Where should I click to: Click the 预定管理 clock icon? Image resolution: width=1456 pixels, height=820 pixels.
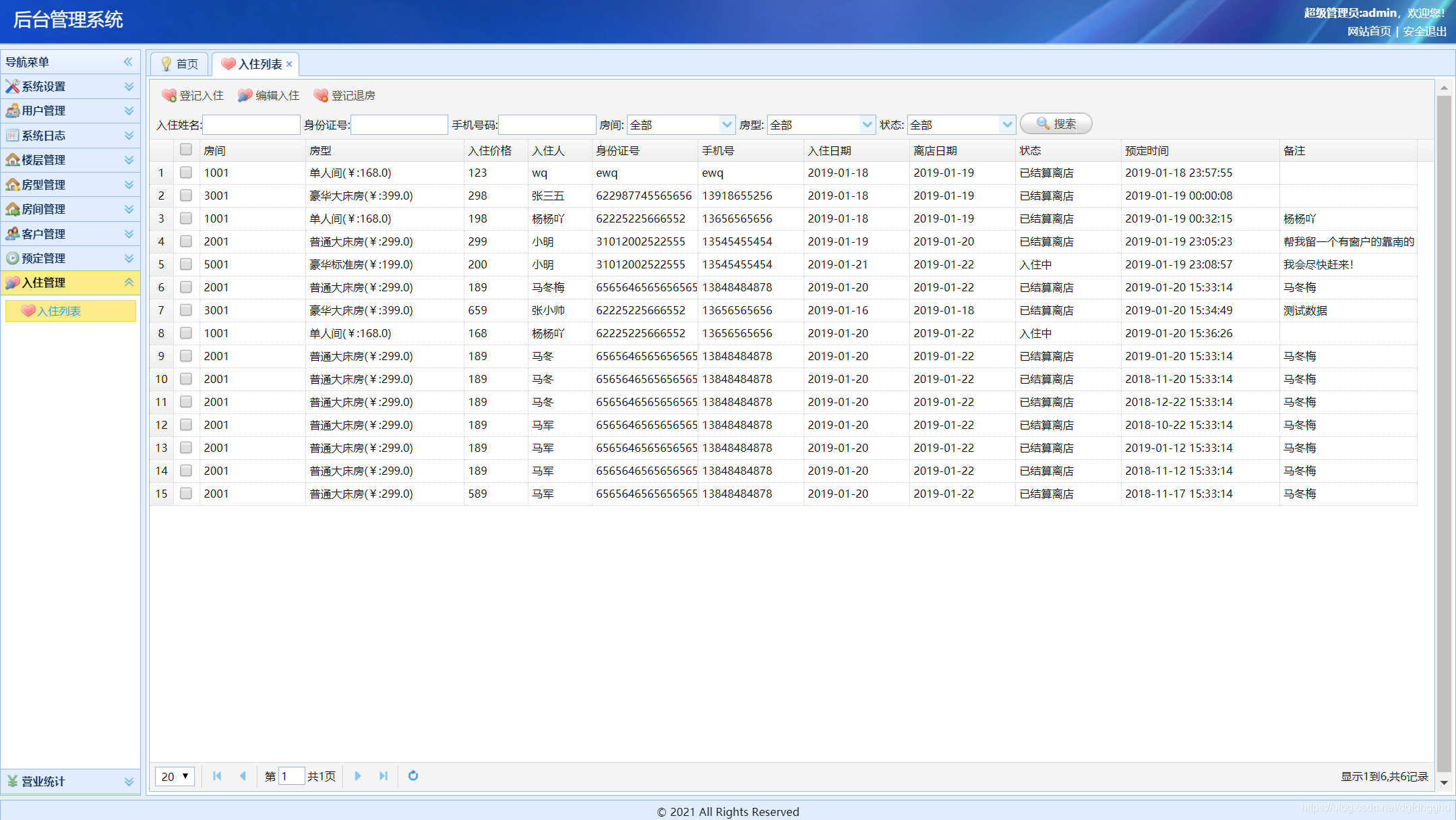pos(12,258)
